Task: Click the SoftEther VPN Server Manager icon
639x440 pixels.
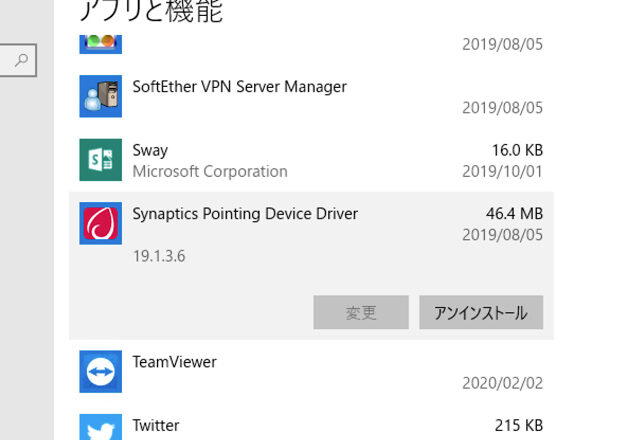Action: (100, 97)
